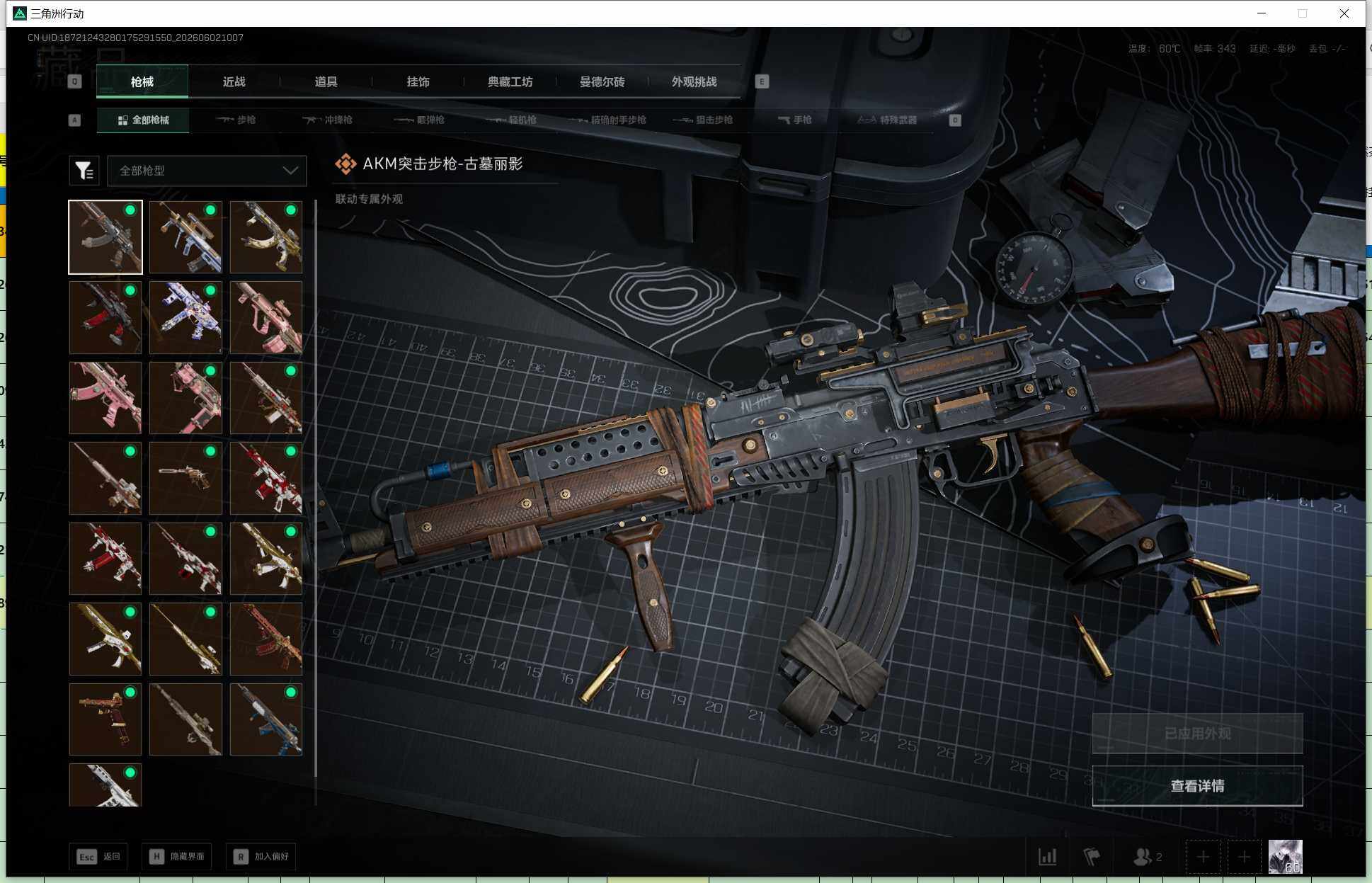Open the flag icon in bottom bar
The height and width of the screenshot is (883, 1372).
(x=1092, y=857)
